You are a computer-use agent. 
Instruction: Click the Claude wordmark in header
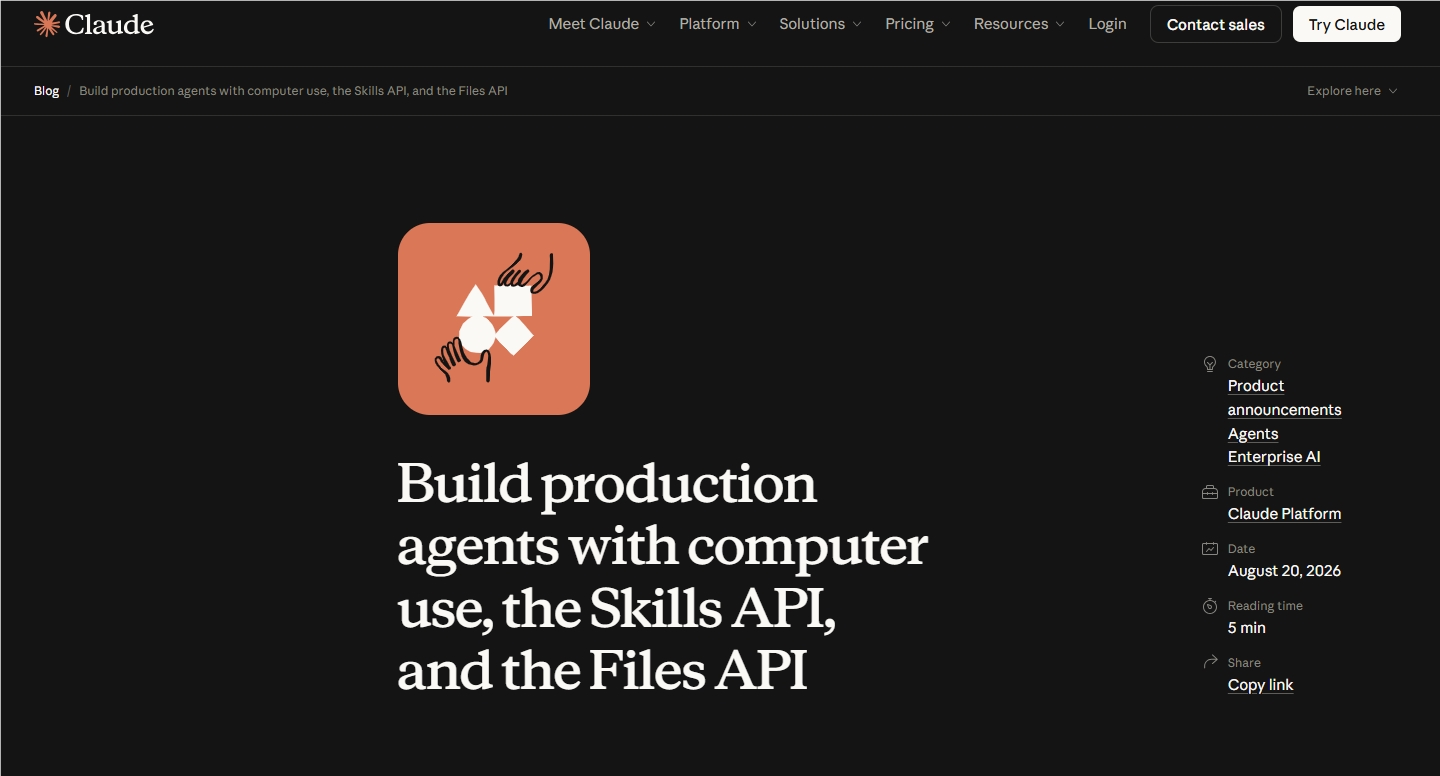[x=109, y=24]
